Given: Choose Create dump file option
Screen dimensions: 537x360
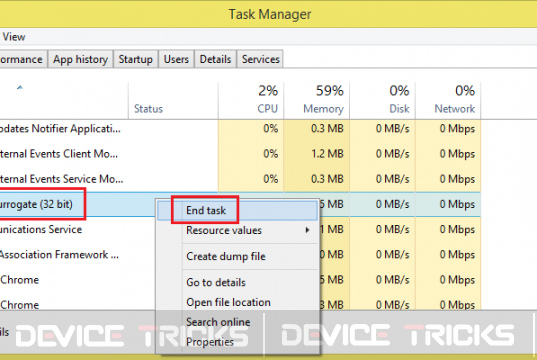Looking at the screenshot, I should [226, 256].
